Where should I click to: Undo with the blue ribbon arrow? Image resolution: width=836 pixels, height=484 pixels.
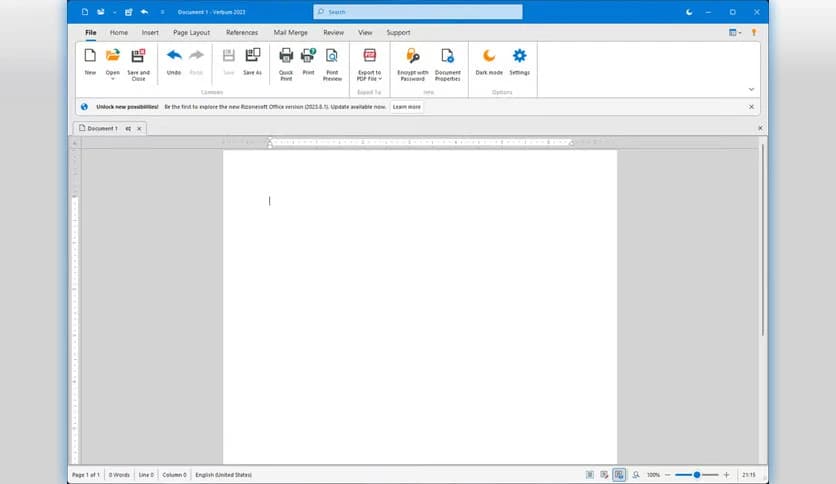coord(174,55)
